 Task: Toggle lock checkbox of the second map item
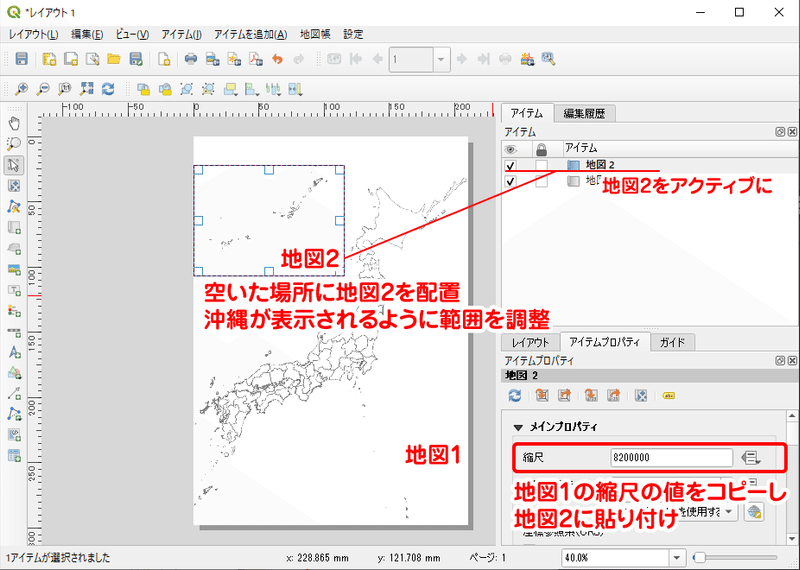coord(541,181)
